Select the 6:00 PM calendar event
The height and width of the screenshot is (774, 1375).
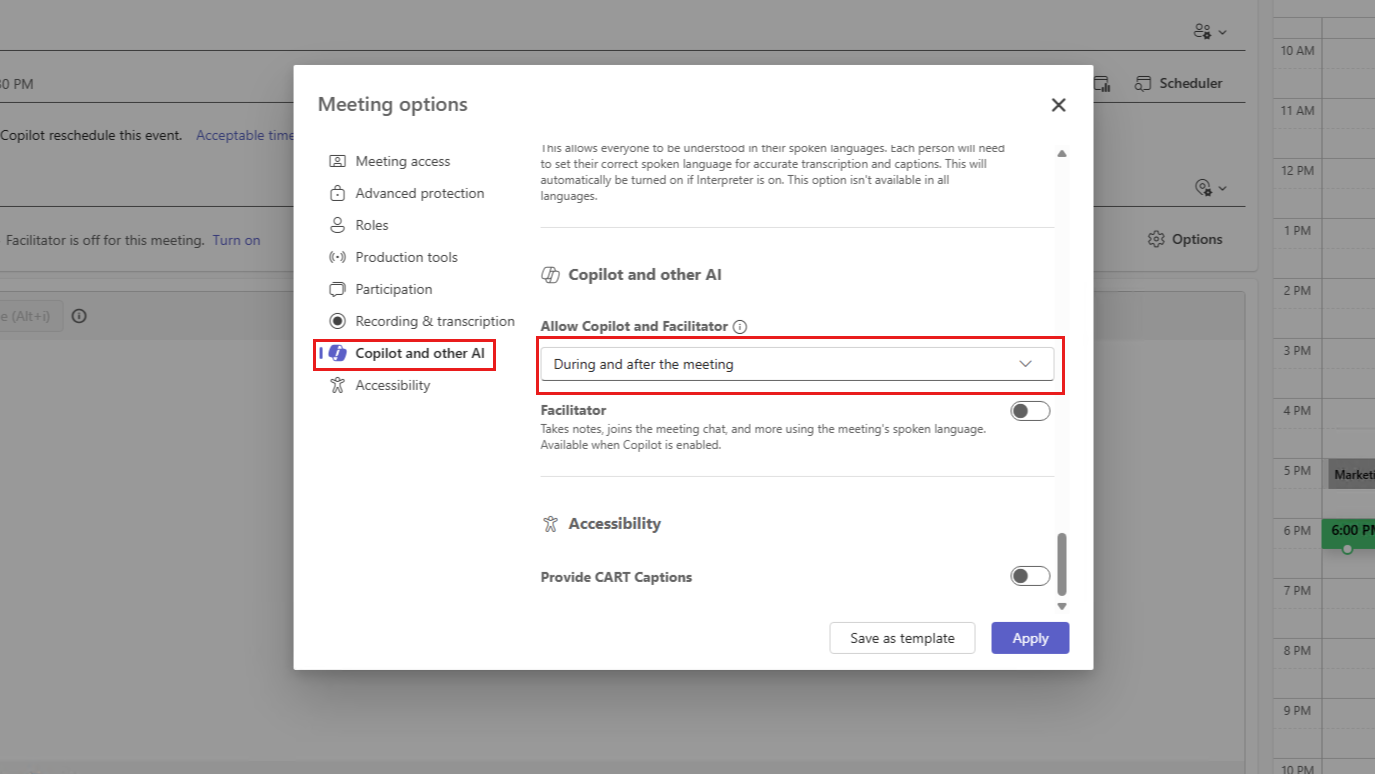coord(1348,533)
